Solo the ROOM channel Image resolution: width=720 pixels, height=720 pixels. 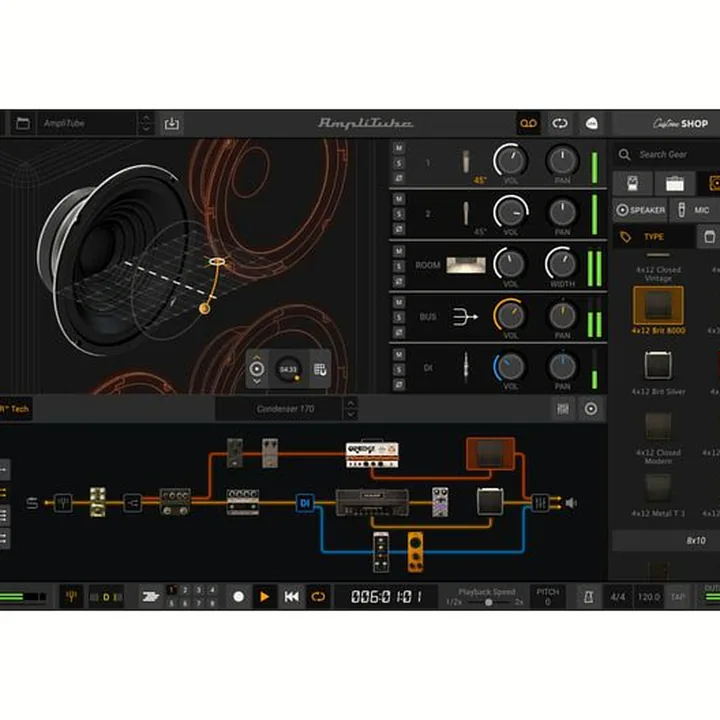399,266
